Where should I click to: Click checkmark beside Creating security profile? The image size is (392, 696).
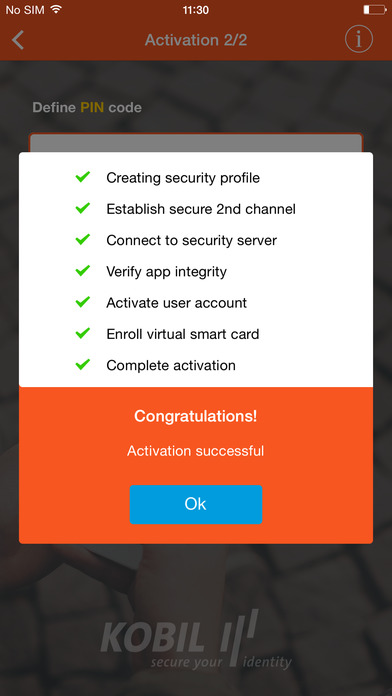click(x=83, y=177)
